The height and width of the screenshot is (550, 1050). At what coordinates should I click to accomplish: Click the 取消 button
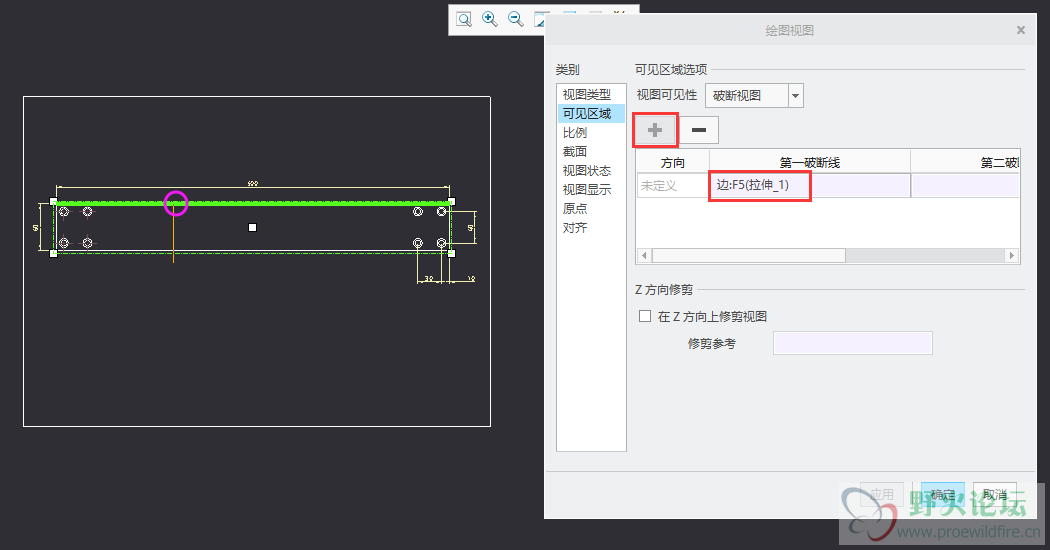pos(994,494)
